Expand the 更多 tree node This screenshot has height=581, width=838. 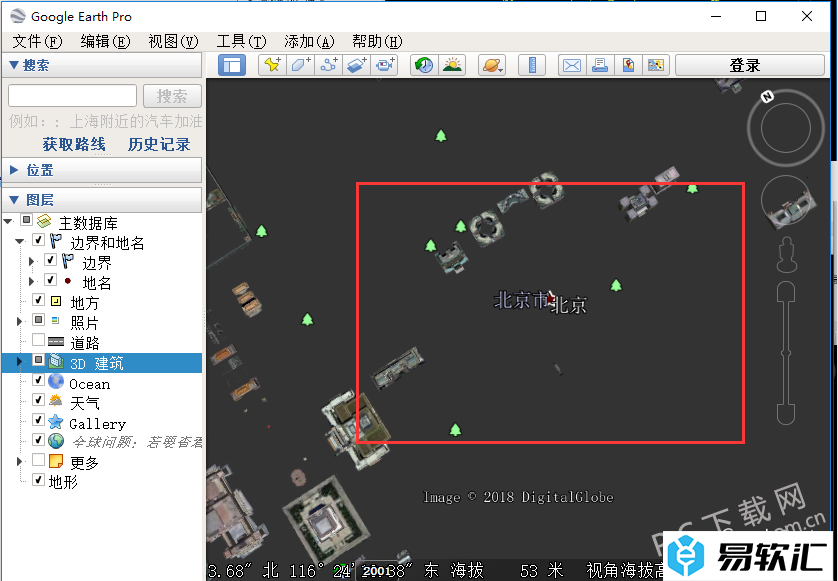pos(19,461)
